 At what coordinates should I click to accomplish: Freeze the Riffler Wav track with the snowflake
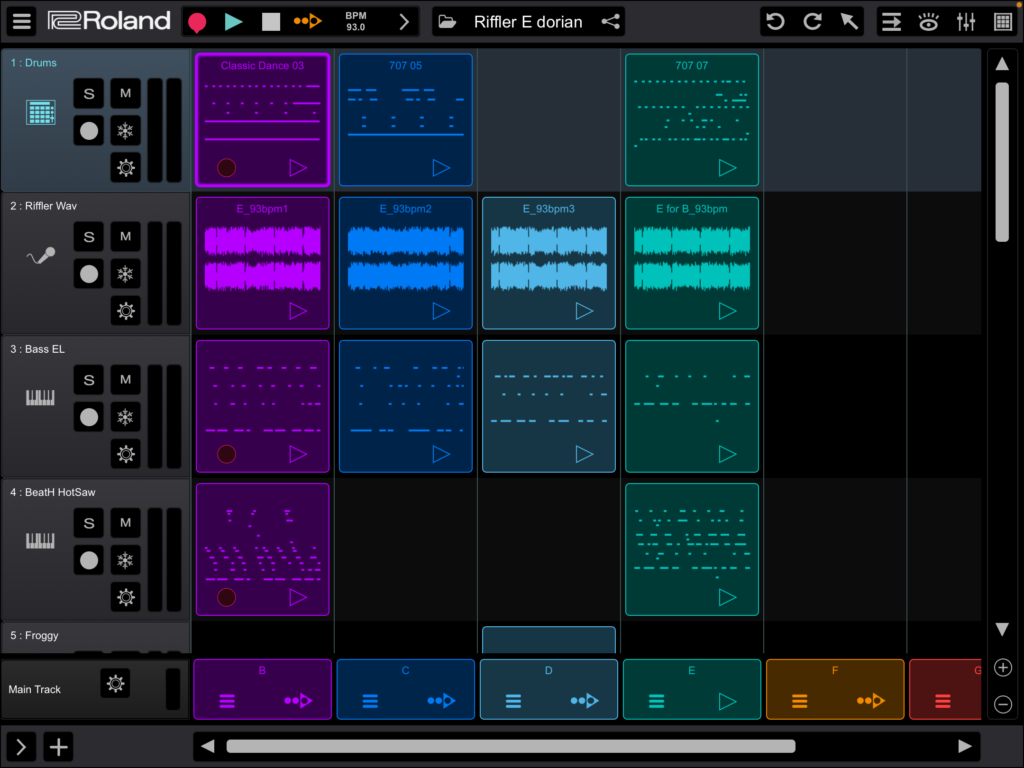[x=125, y=273]
